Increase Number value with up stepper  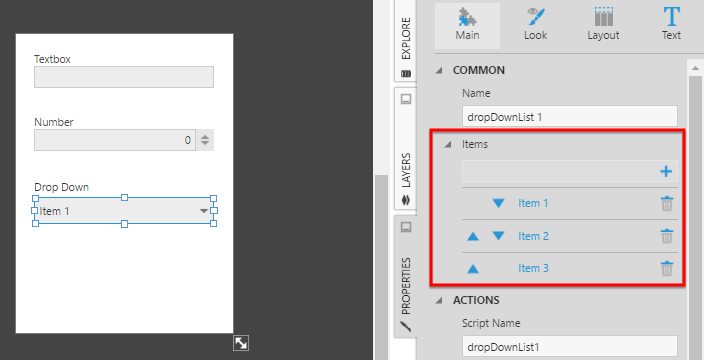coord(205,136)
